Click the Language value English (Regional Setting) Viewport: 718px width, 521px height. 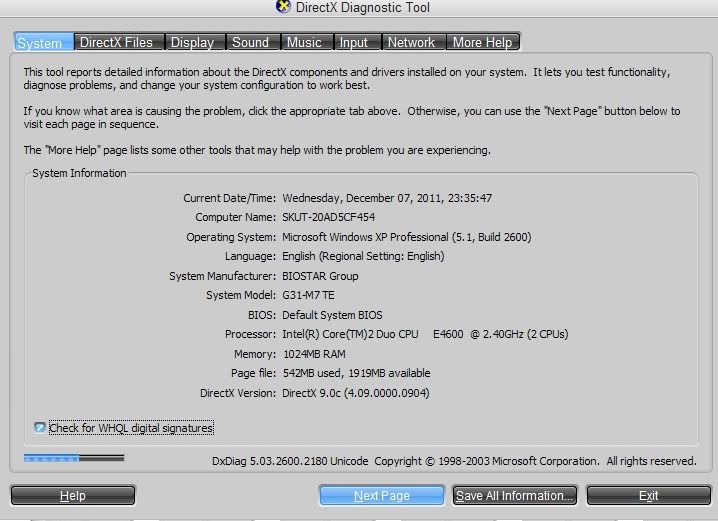click(363, 256)
